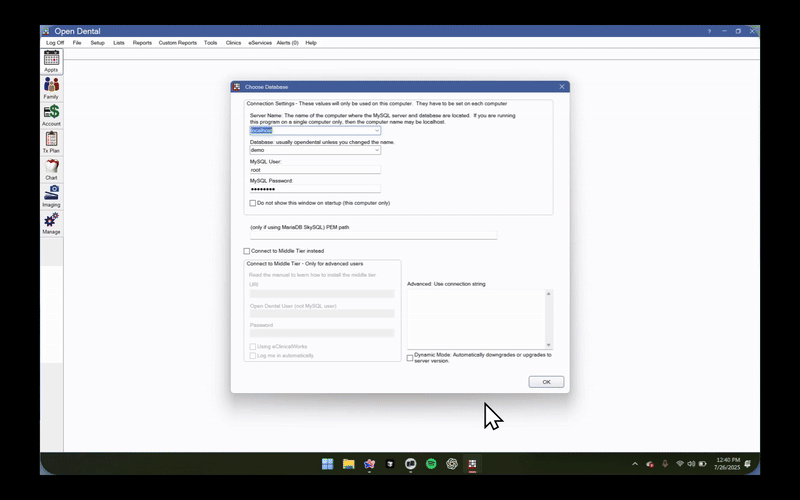The height and width of the screenshot is (500, 800).
Task: Click Log Off in the menu bar
Action: tap(55, 43)
